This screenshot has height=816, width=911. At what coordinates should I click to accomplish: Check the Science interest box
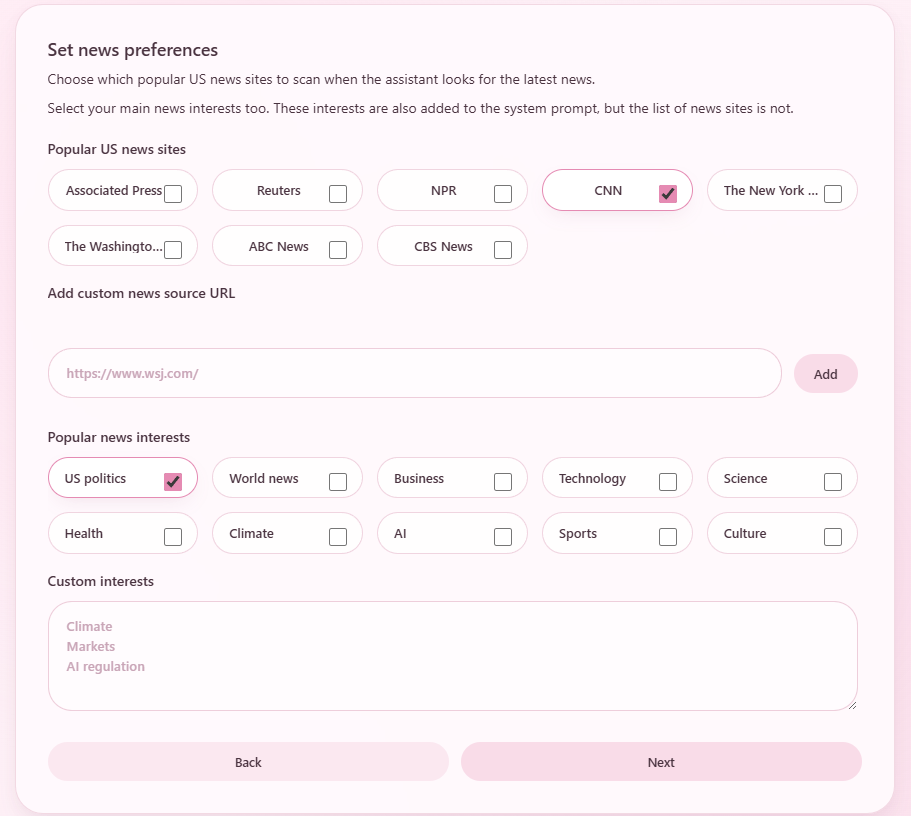(x=832, y=480)
